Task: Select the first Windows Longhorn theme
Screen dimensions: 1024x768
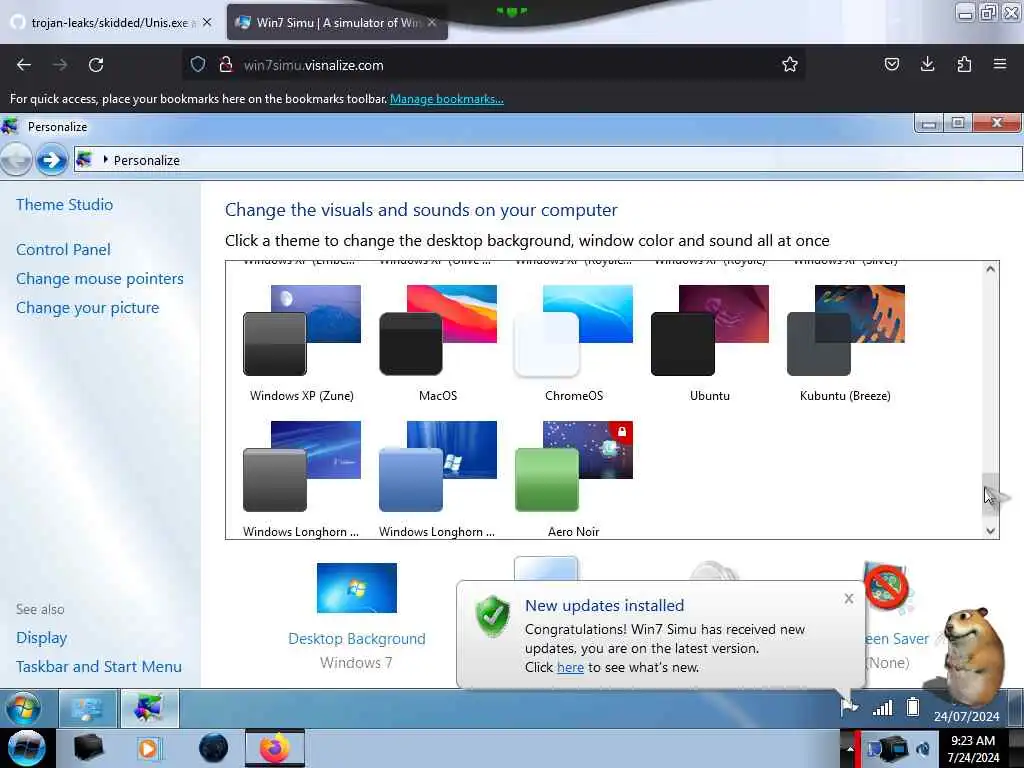Action: point(302,479)
